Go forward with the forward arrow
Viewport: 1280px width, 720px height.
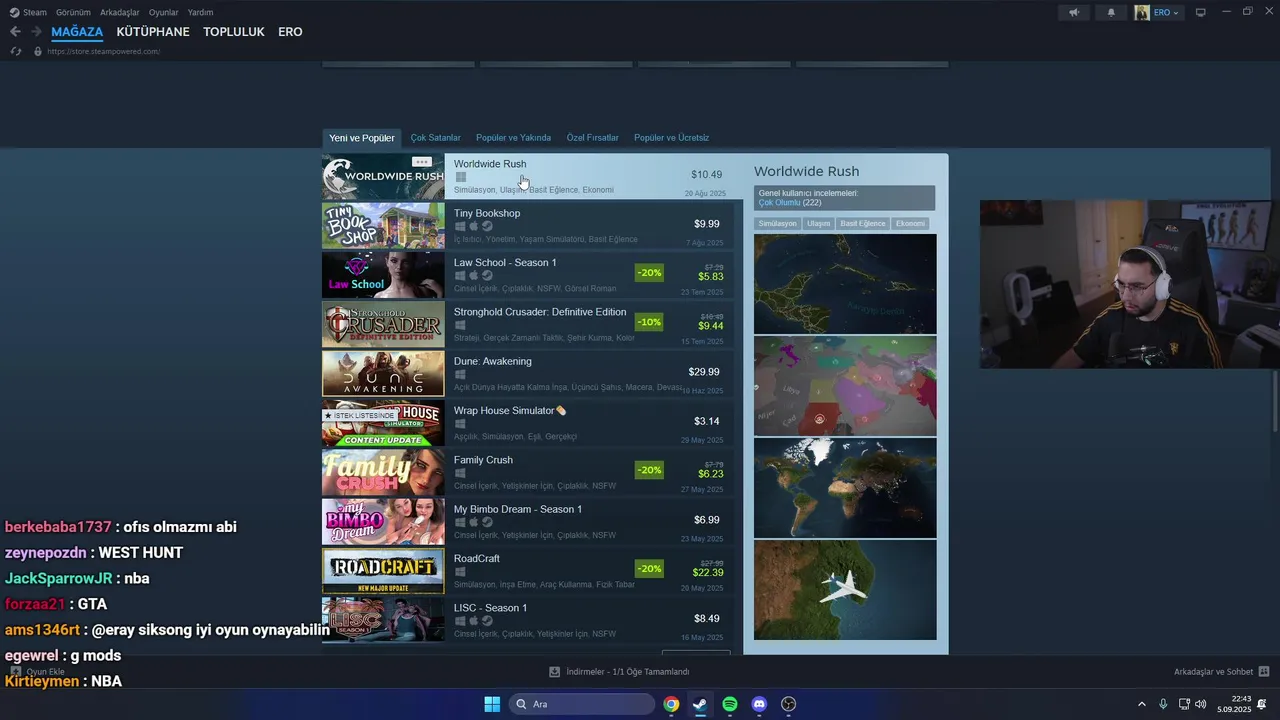pyautogui.click(x=36, y=32)
